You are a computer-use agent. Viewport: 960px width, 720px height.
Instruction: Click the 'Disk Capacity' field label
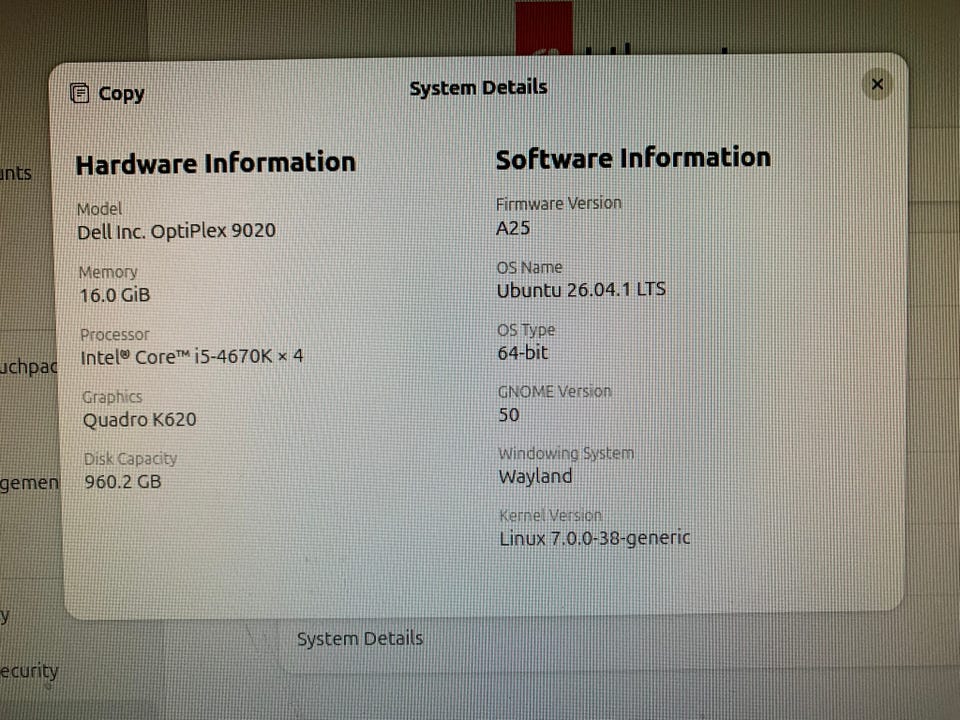point(130,459)
